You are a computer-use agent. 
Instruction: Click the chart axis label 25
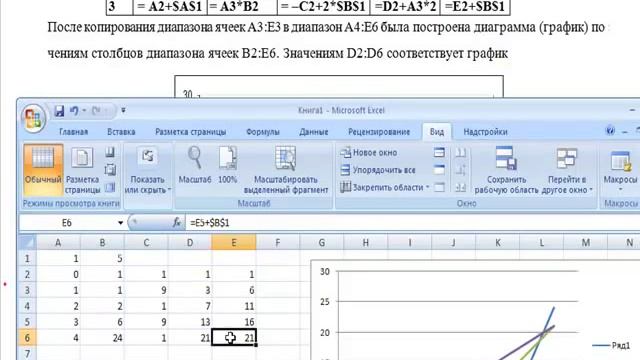click(325, 302)
